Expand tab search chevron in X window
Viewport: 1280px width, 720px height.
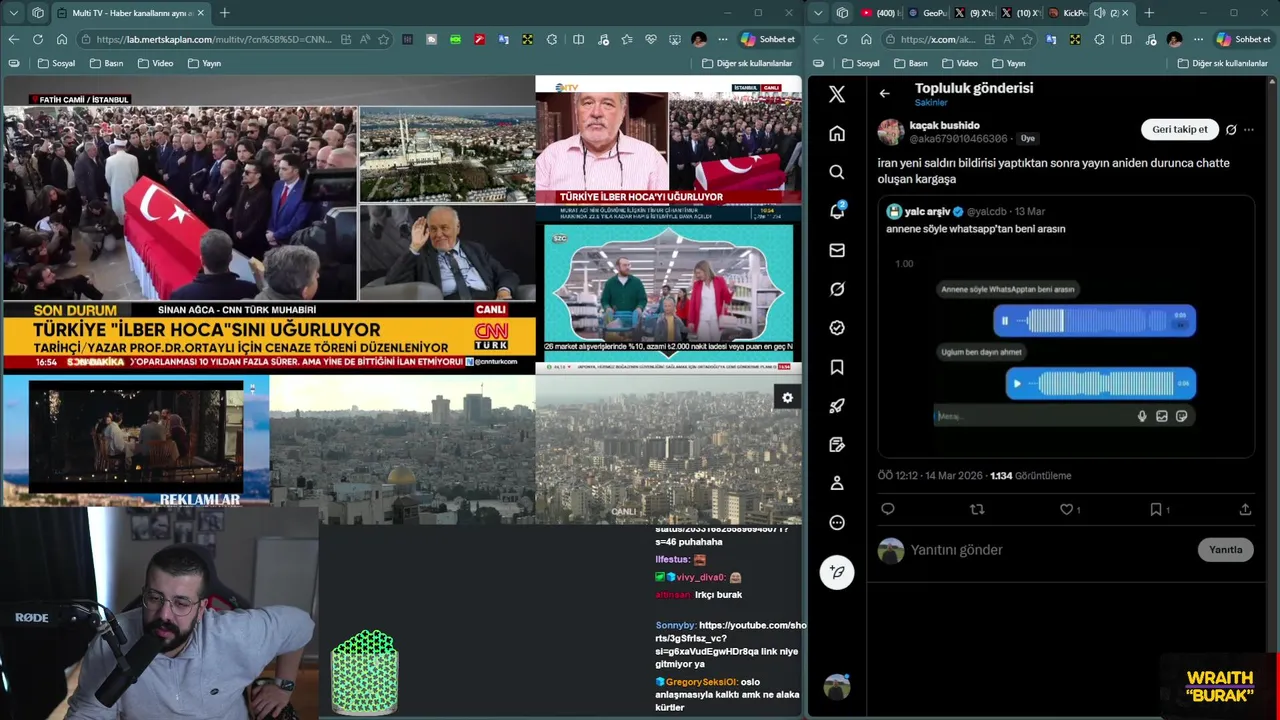point(819,13)
